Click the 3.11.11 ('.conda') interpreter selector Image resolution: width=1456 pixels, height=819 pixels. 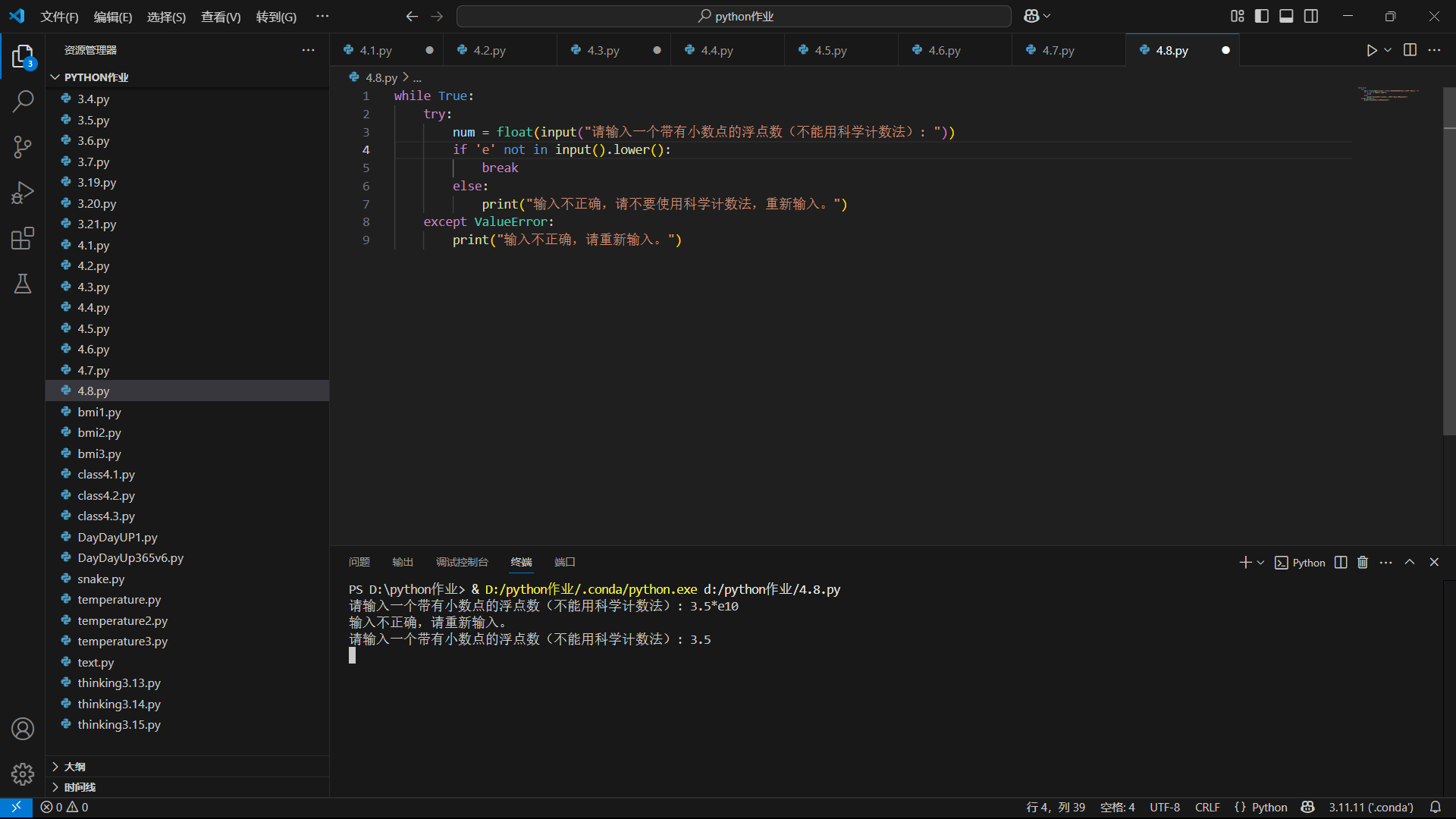[x=1370, y=807]
